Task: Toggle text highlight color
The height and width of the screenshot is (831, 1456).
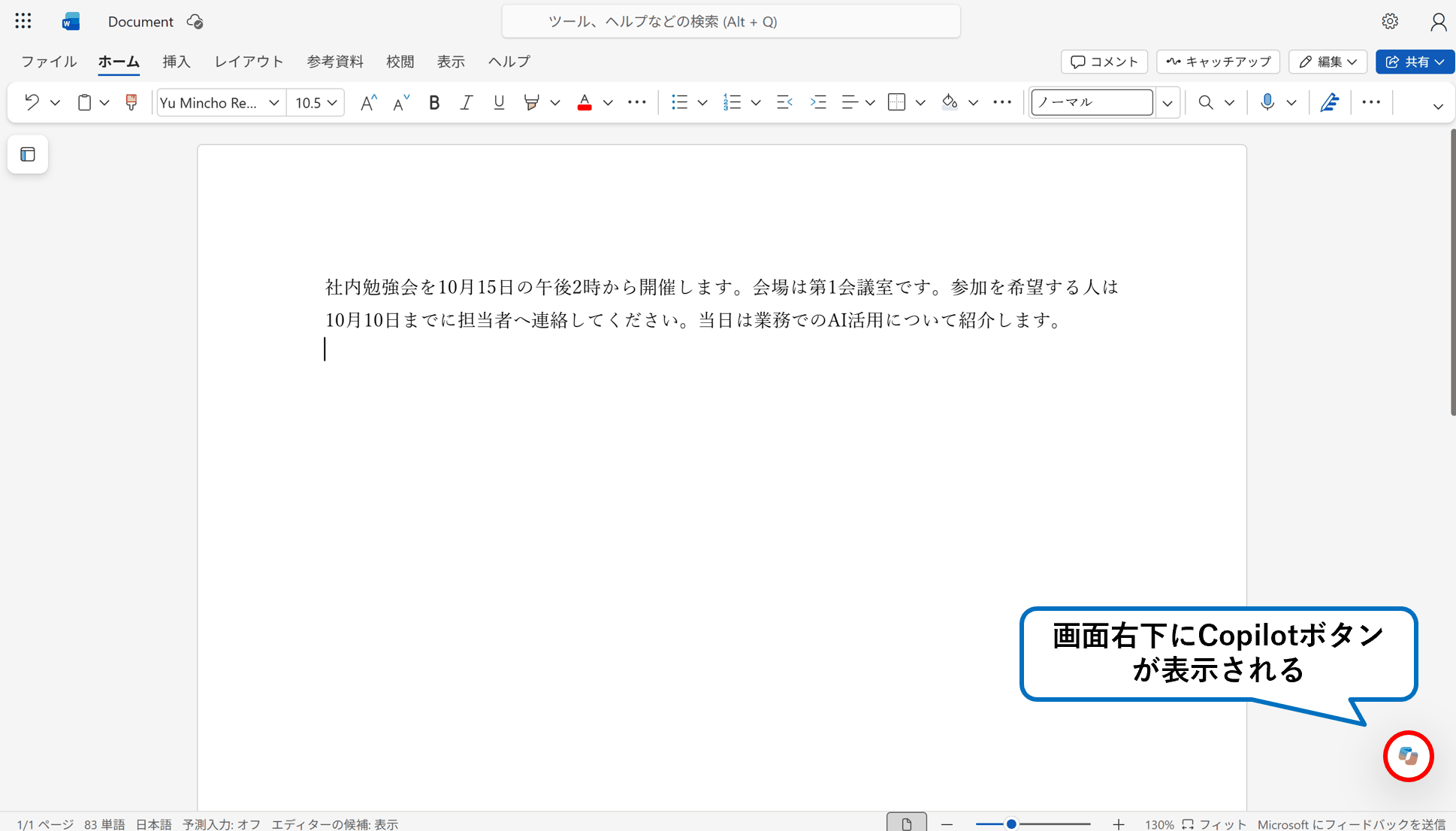Action: [x=532, y=102]
